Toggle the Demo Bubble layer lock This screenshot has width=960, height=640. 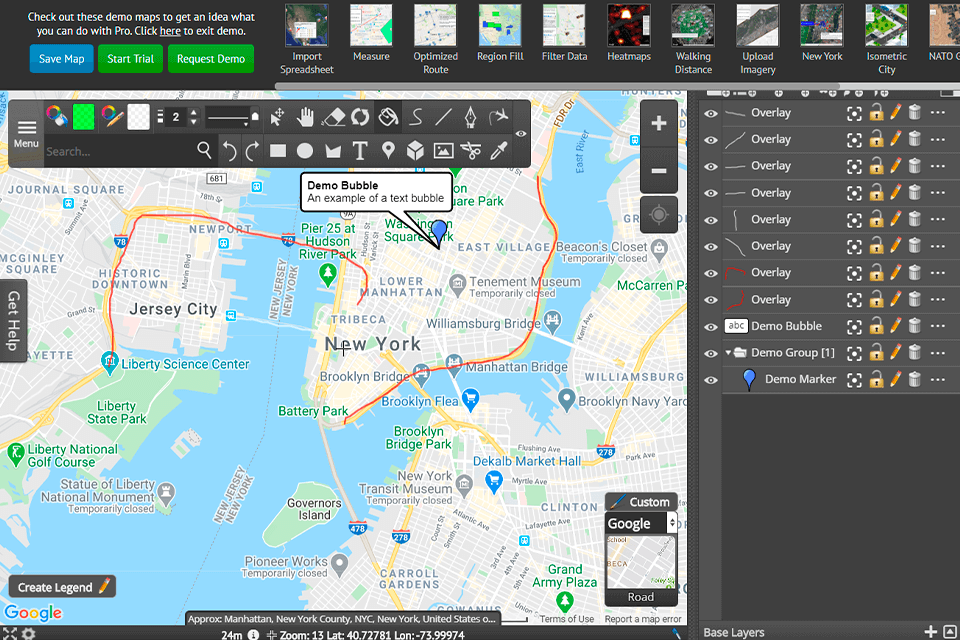pos(876,326)
